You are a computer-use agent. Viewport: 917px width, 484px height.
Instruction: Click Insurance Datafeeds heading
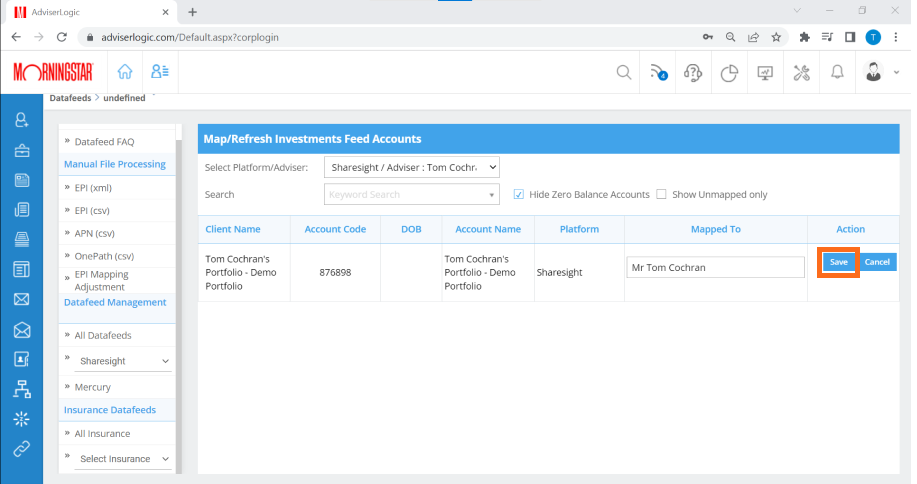pos(110,410)
